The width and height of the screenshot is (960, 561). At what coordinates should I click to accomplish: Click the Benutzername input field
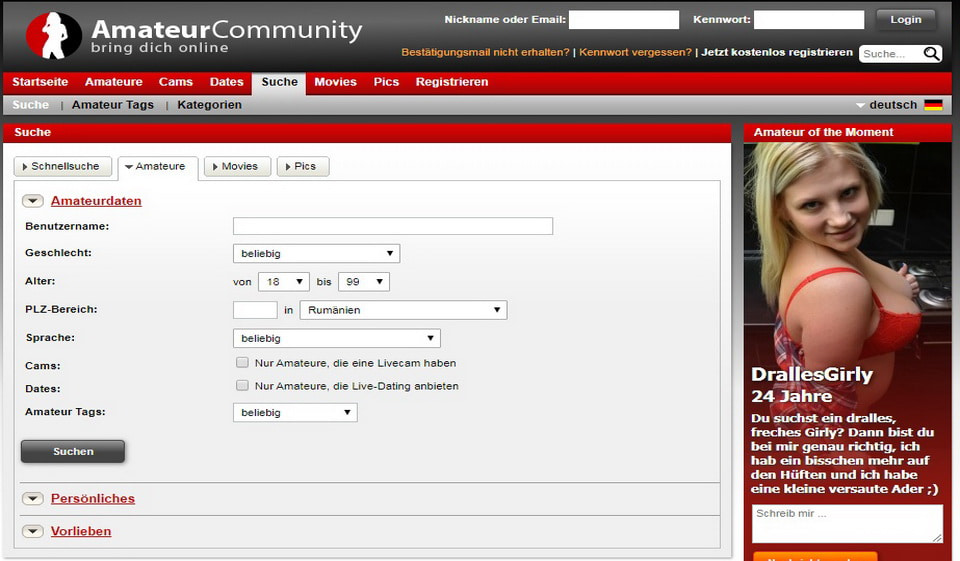(392, 226)
